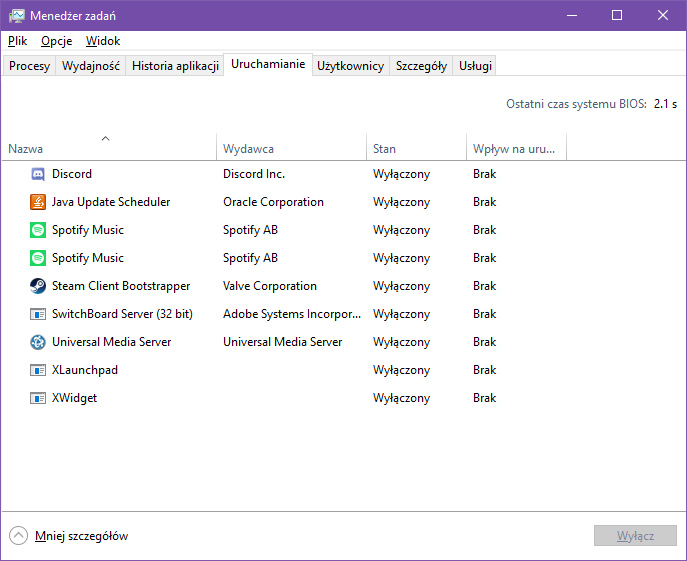
Task: Click the Java Update Scheduler icon
Action: coord(38,202)
